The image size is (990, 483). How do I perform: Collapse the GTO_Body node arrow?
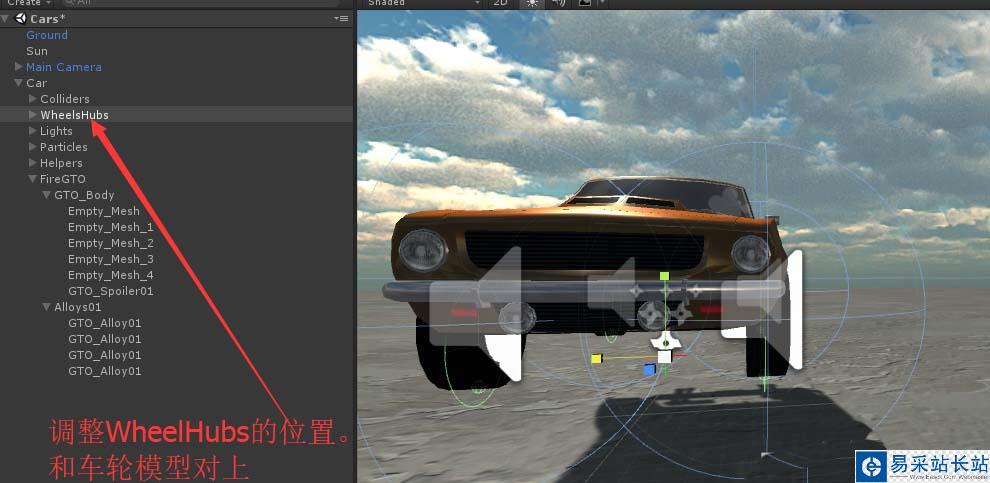(x=47, y=194)
